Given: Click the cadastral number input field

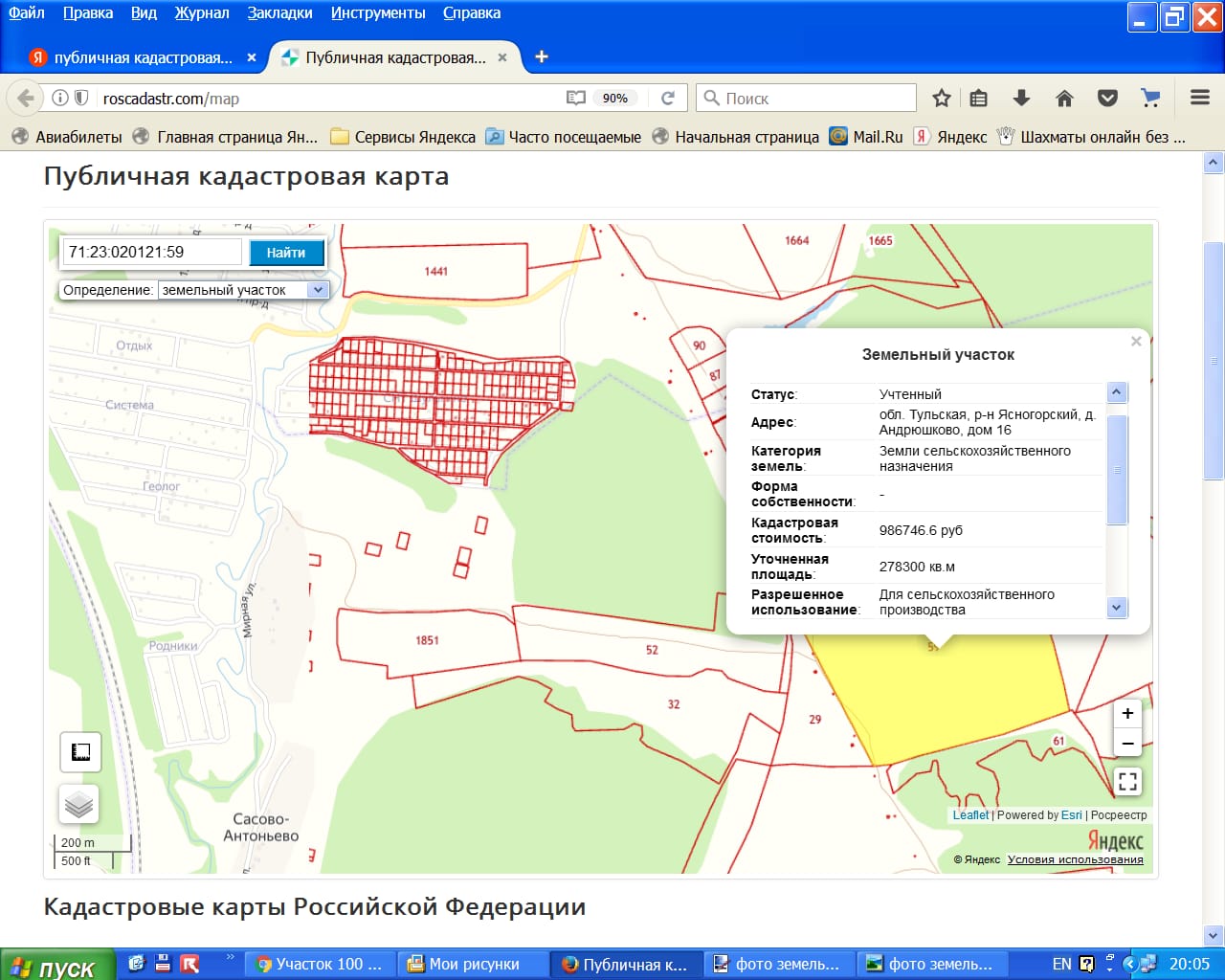Looking at the screenshot, I should click(x=151, y=253).
